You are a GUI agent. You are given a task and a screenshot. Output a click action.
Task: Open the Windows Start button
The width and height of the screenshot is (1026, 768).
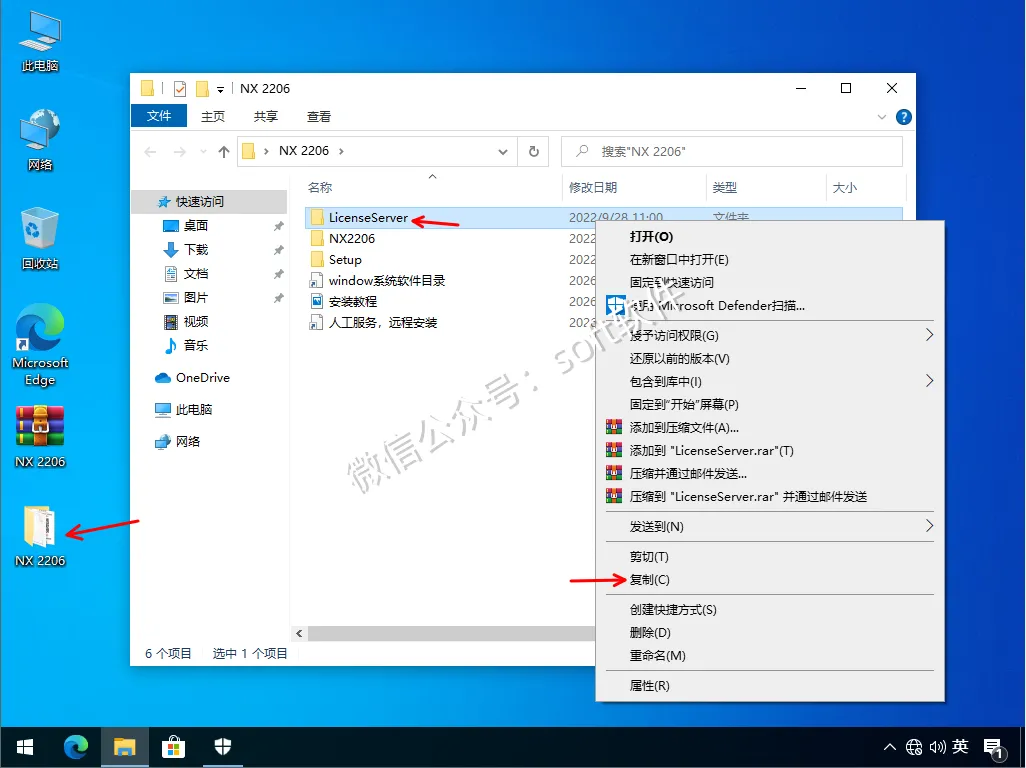[x=25, y=747]
